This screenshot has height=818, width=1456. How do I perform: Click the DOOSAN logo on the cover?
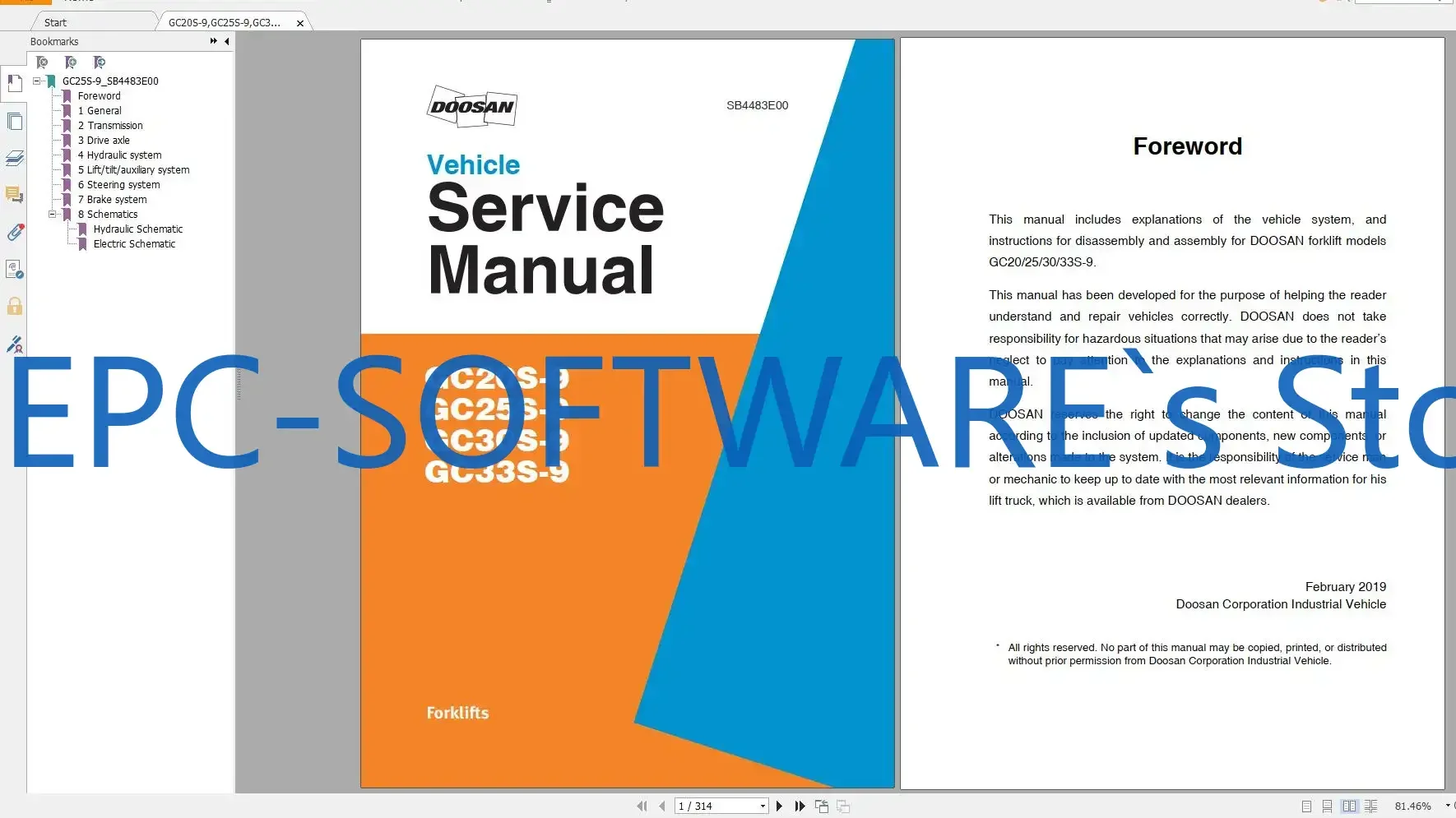click(x=473, y=106)
